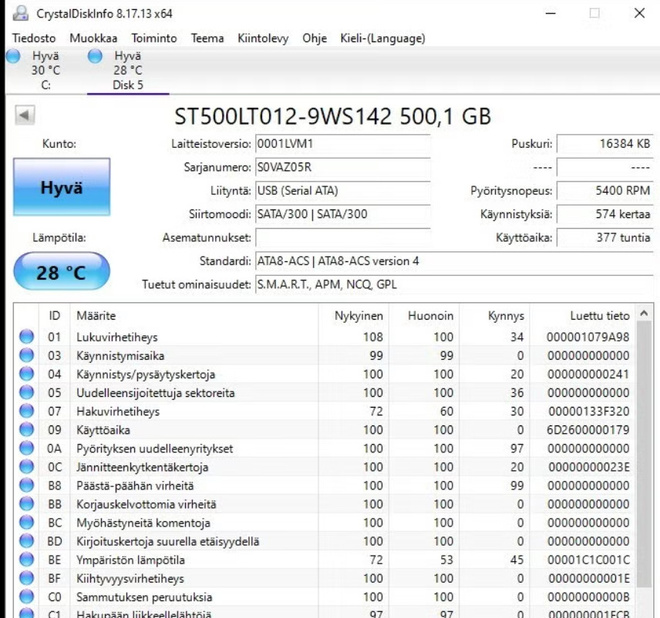Click status orb for Käynnistys/pysäytyskertoja row

pyautogui.click(x=27, y=374)
